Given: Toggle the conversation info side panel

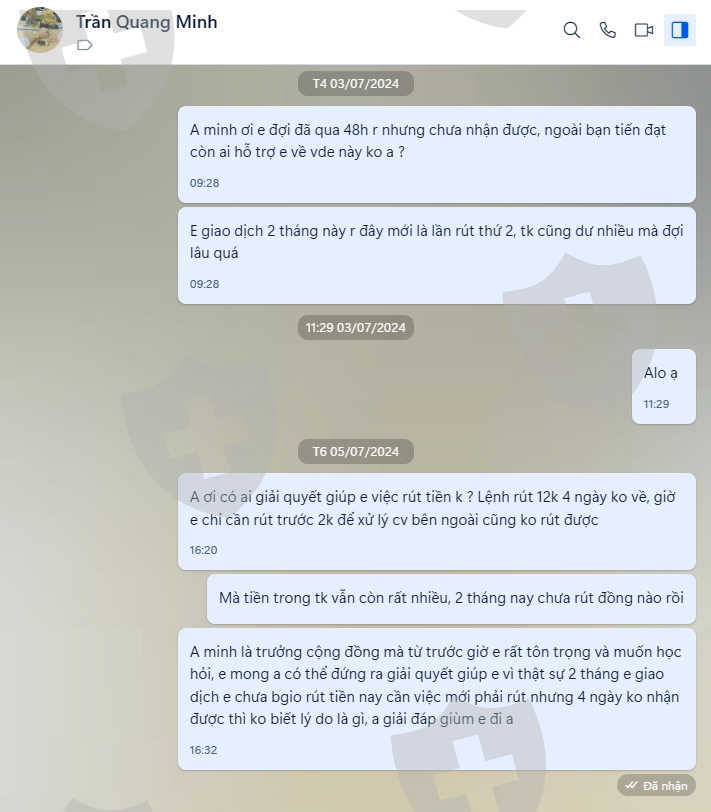Looking at the screenshot, I should coord(679,30).
